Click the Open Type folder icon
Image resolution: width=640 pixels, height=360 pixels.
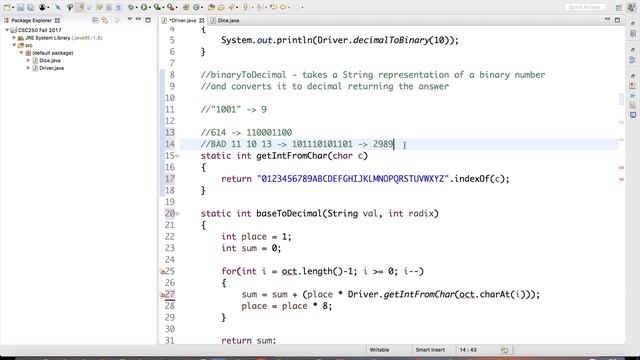(211, 7)
